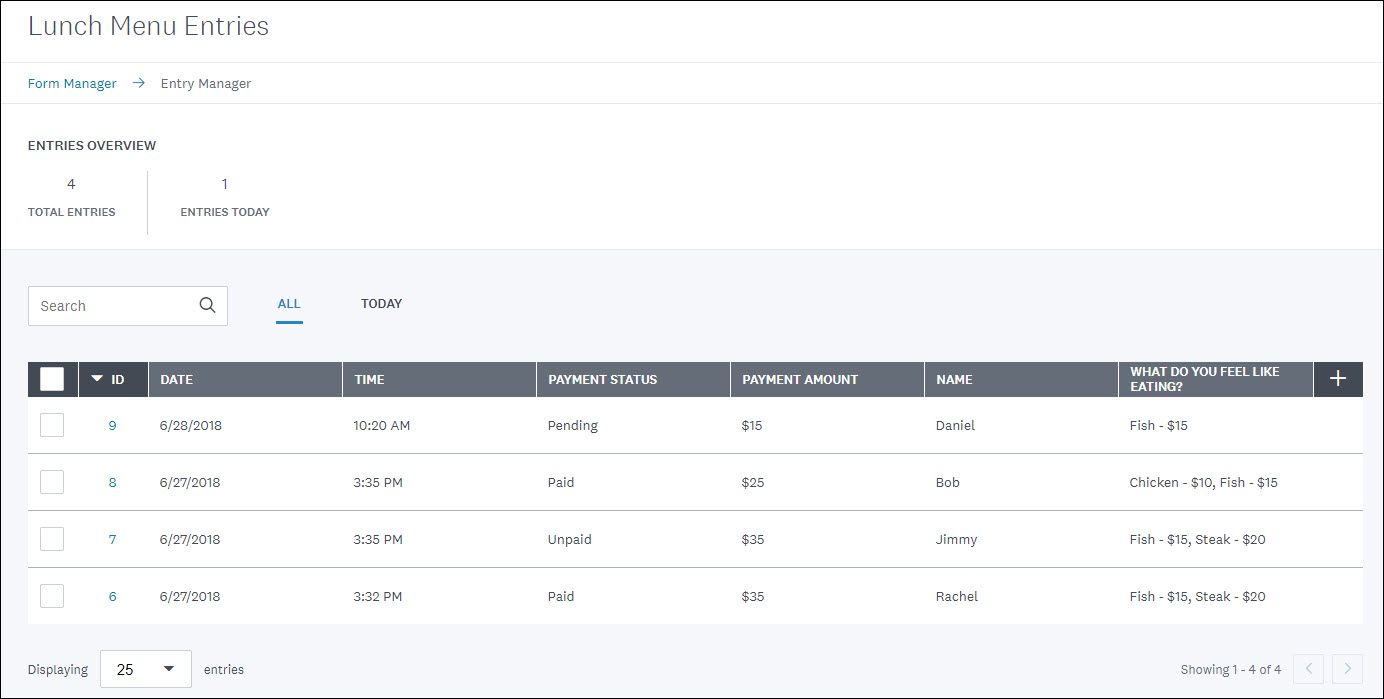Open entry 9 via its ID link
The width and height of the screenshot is (1384, 699).
(x=112, y=425)
